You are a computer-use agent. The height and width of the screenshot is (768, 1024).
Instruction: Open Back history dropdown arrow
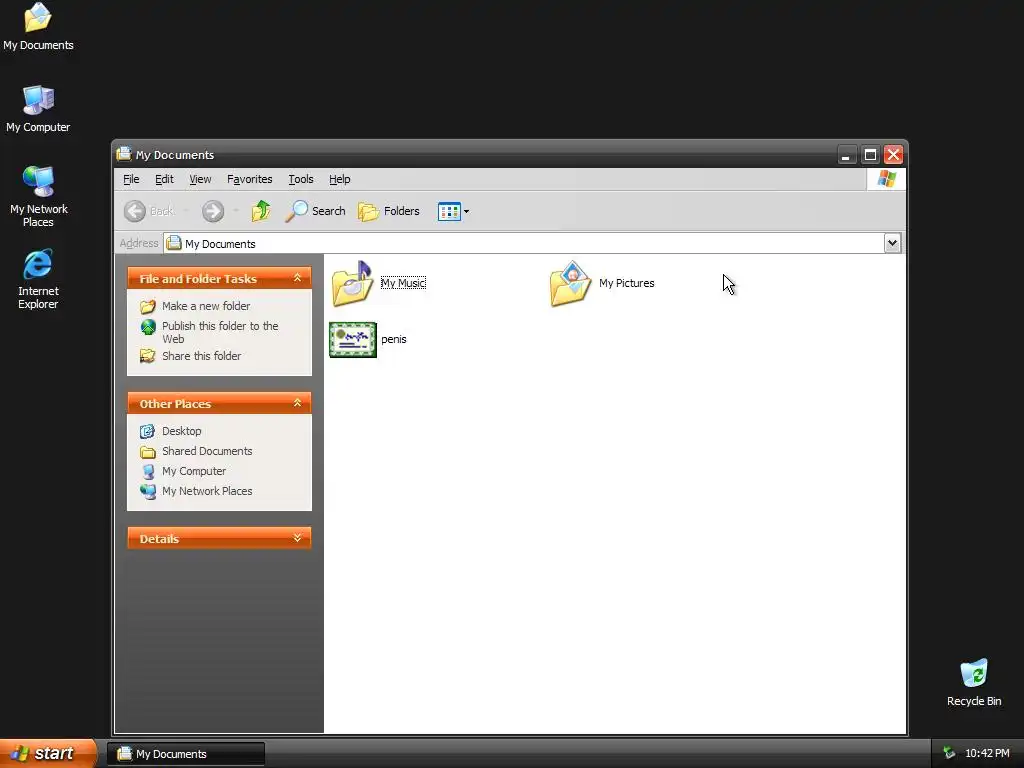(x=186, y=211)
